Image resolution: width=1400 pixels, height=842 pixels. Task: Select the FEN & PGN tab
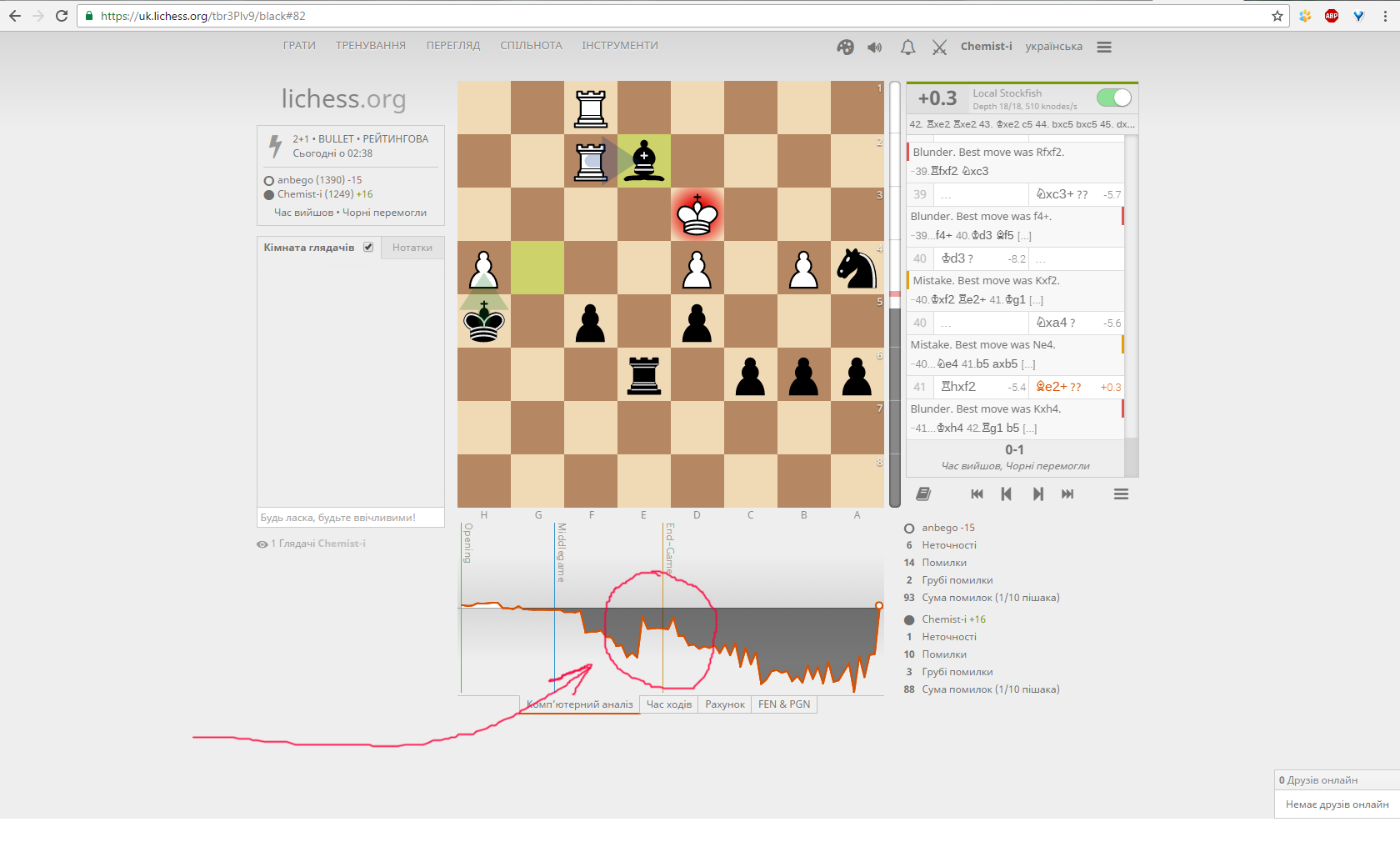[x=783, y=704]
